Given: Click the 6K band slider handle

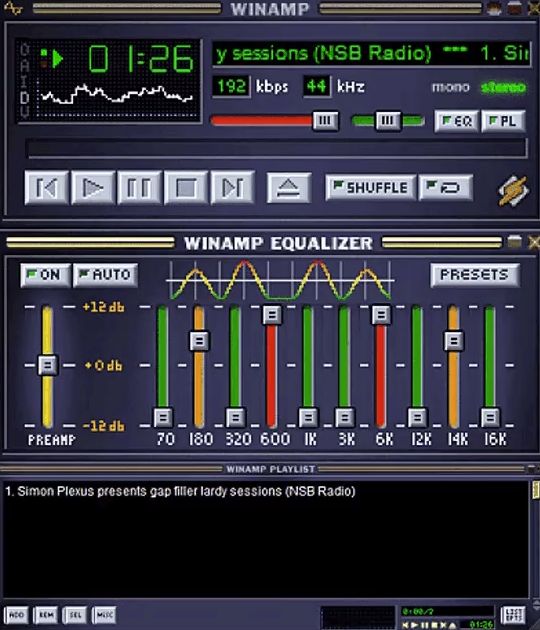Looking at the screenshot, I should click(x=381, y=315).
